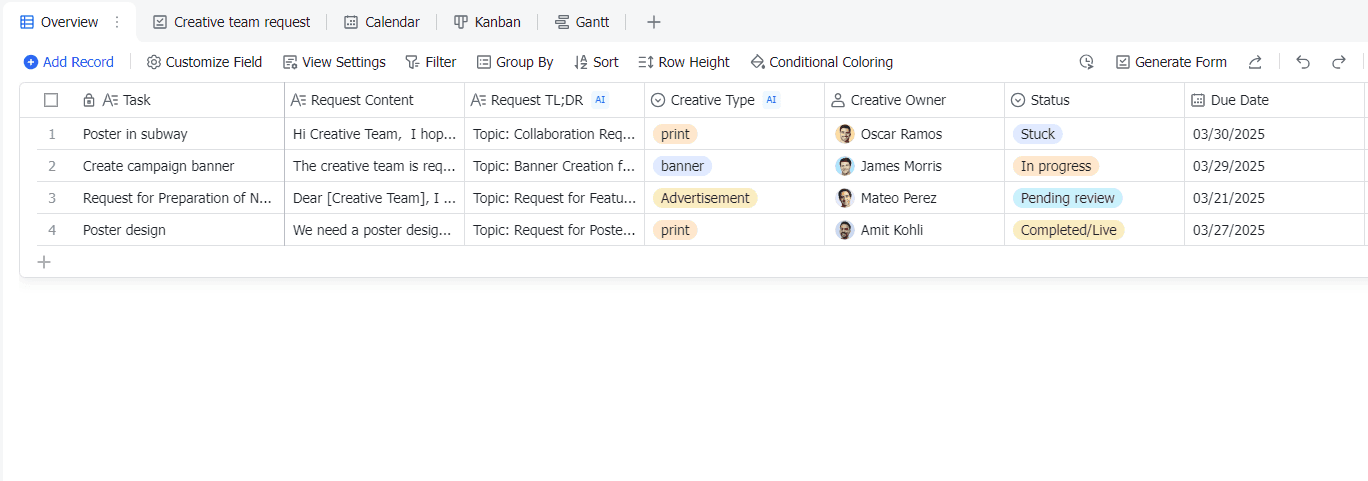Open the Row Height menu
Image resolution: width=1368 pixels, height=481 pixels.
point(684,62)
